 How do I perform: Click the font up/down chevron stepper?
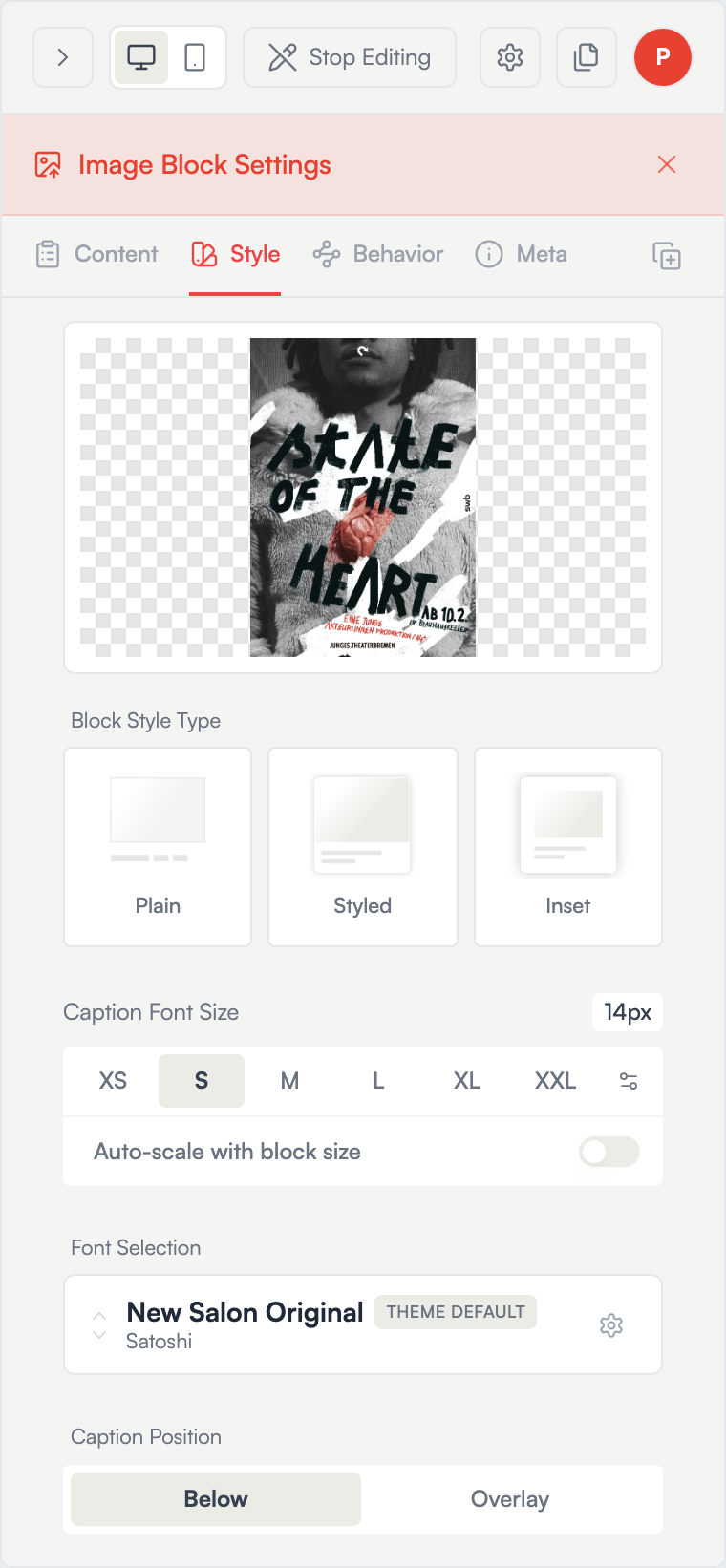tap(99, 1324)
